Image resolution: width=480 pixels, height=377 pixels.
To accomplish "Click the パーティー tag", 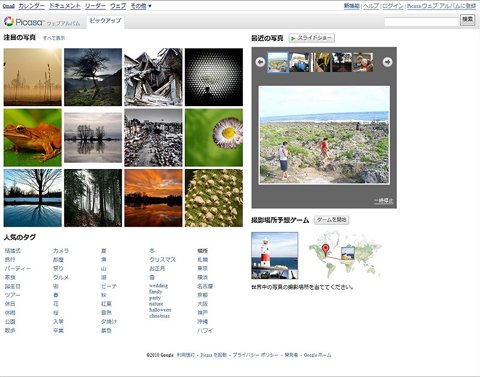I will [x=18, y=268].
